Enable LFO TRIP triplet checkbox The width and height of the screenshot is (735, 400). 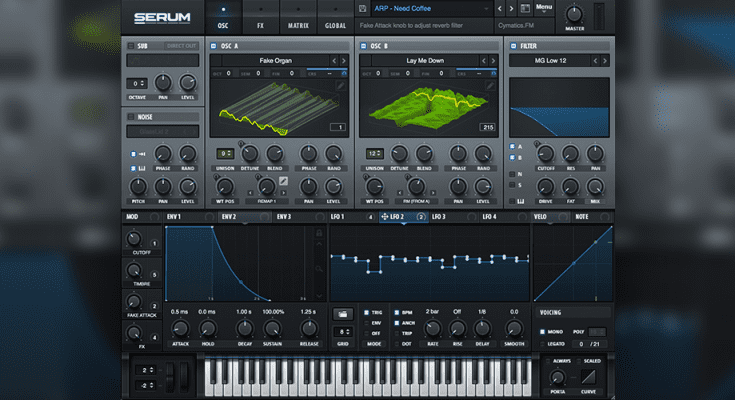click(x=397, y=333)
